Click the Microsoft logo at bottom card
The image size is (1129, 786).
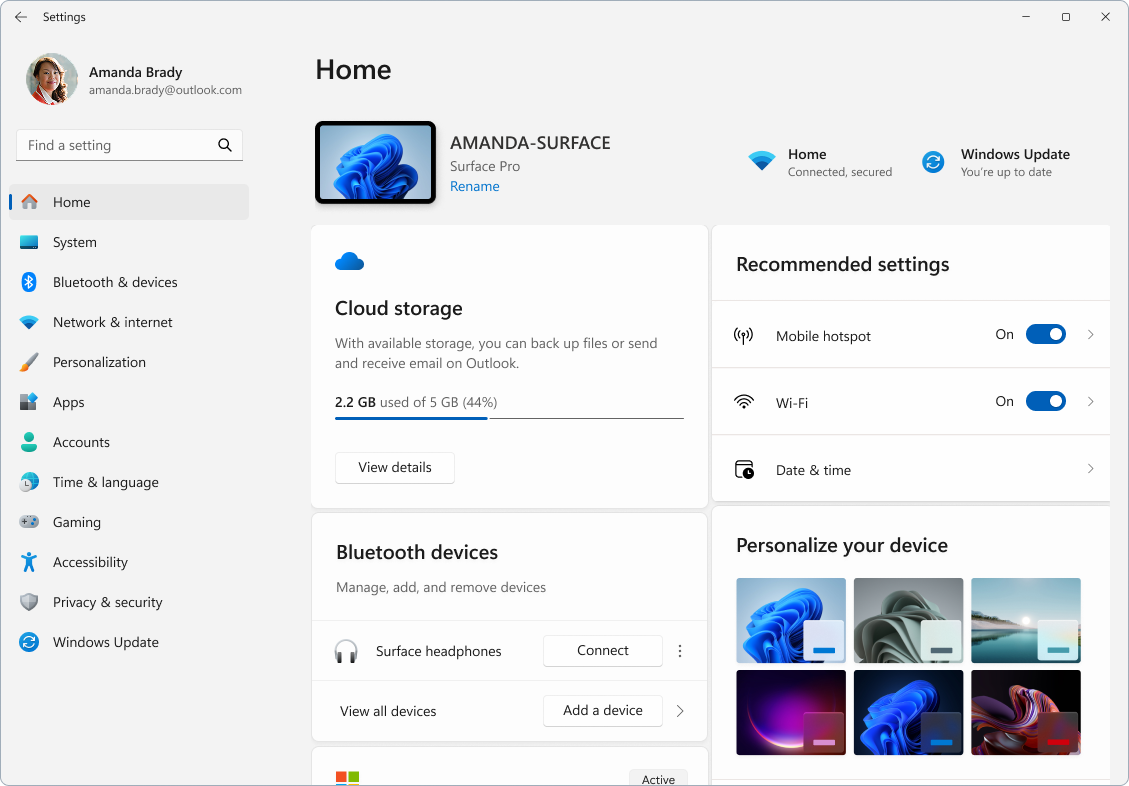[347, 778]
